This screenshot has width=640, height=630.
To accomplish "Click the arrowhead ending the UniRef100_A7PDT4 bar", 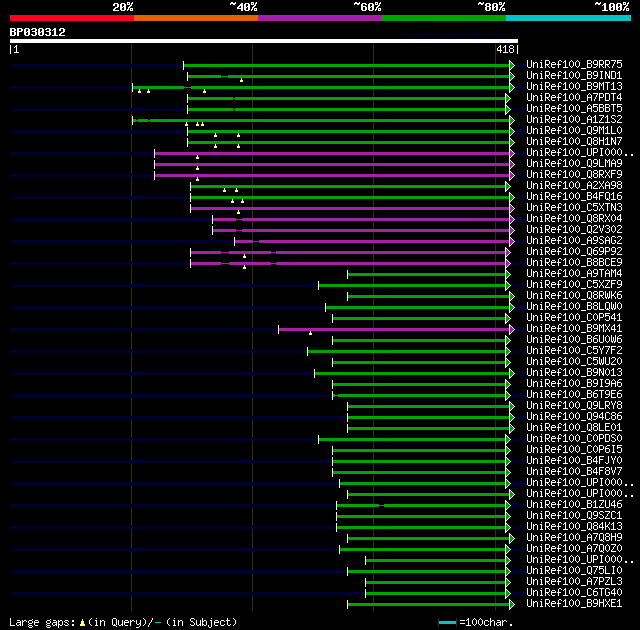I will [x=508, y=98].
